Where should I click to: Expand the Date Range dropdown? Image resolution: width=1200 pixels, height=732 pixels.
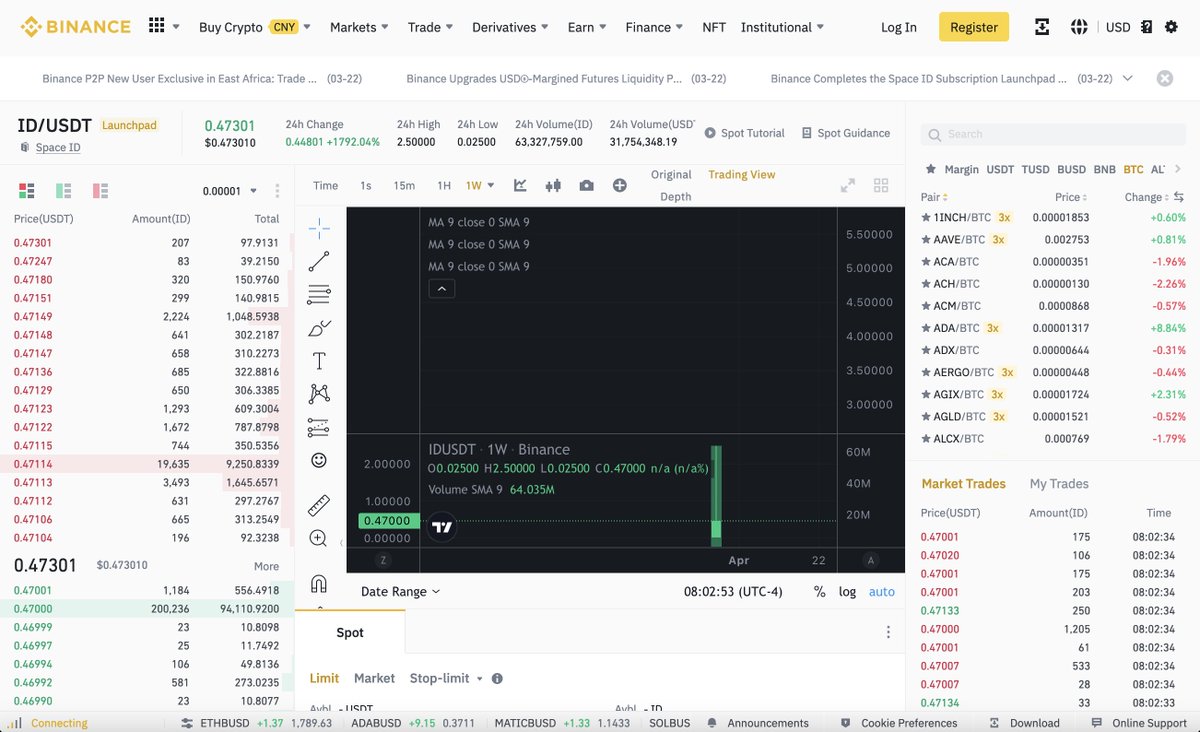click(399, 591)
